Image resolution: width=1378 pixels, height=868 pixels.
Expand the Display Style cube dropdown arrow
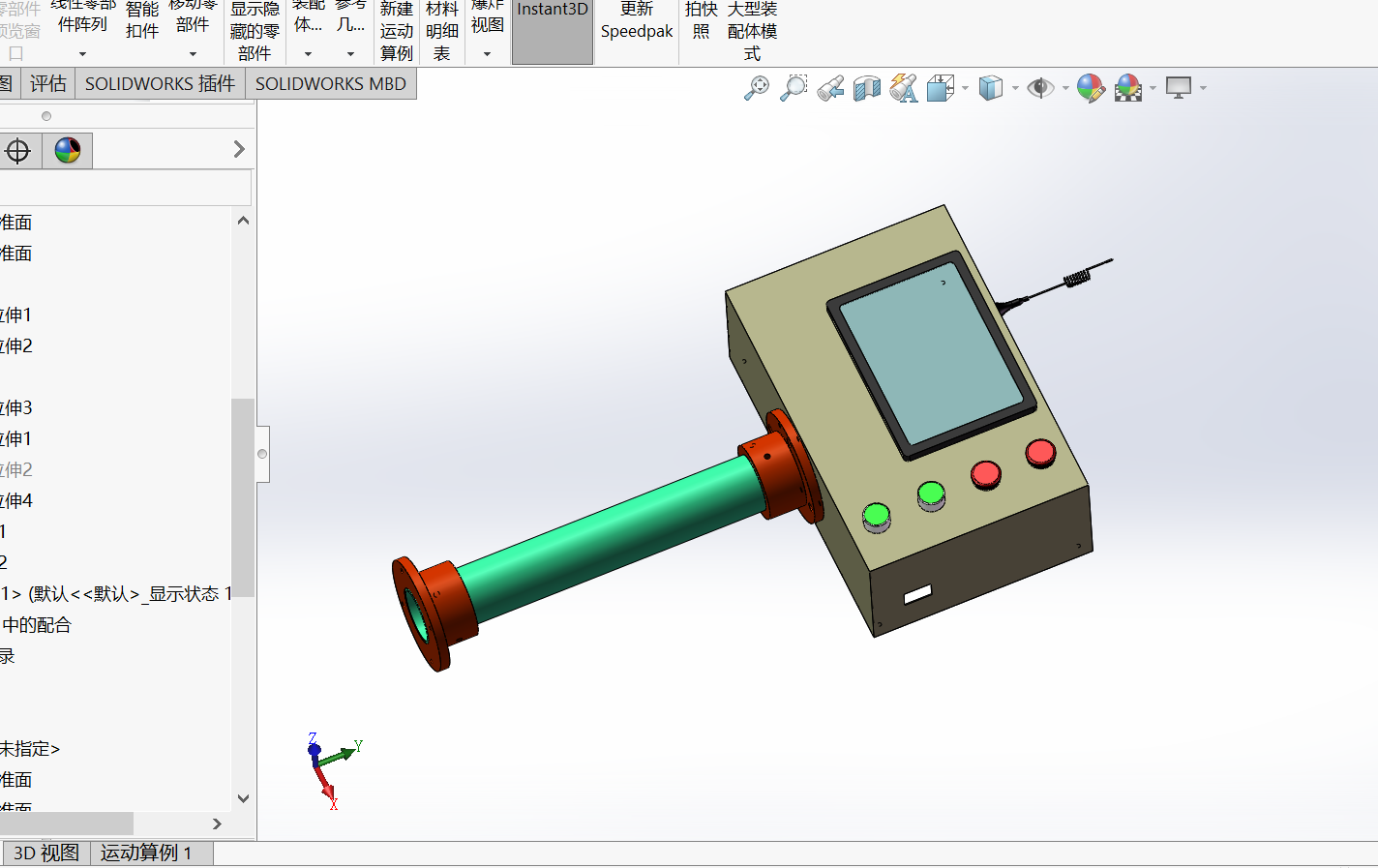pos(1015,89)
